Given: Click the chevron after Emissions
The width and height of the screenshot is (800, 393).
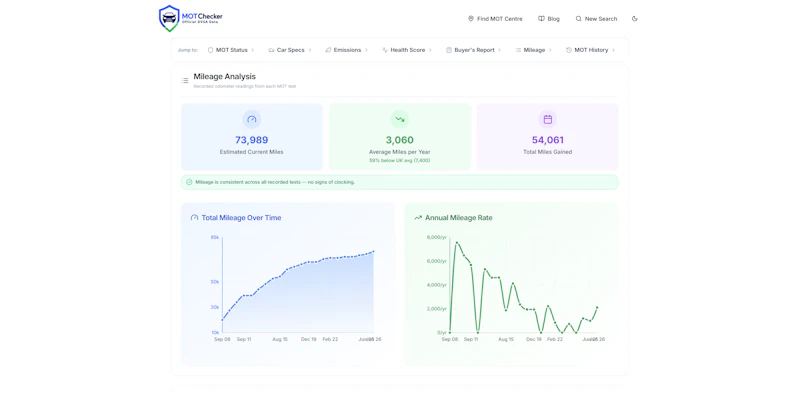Looking at the screenshot, I should [366, 50].
